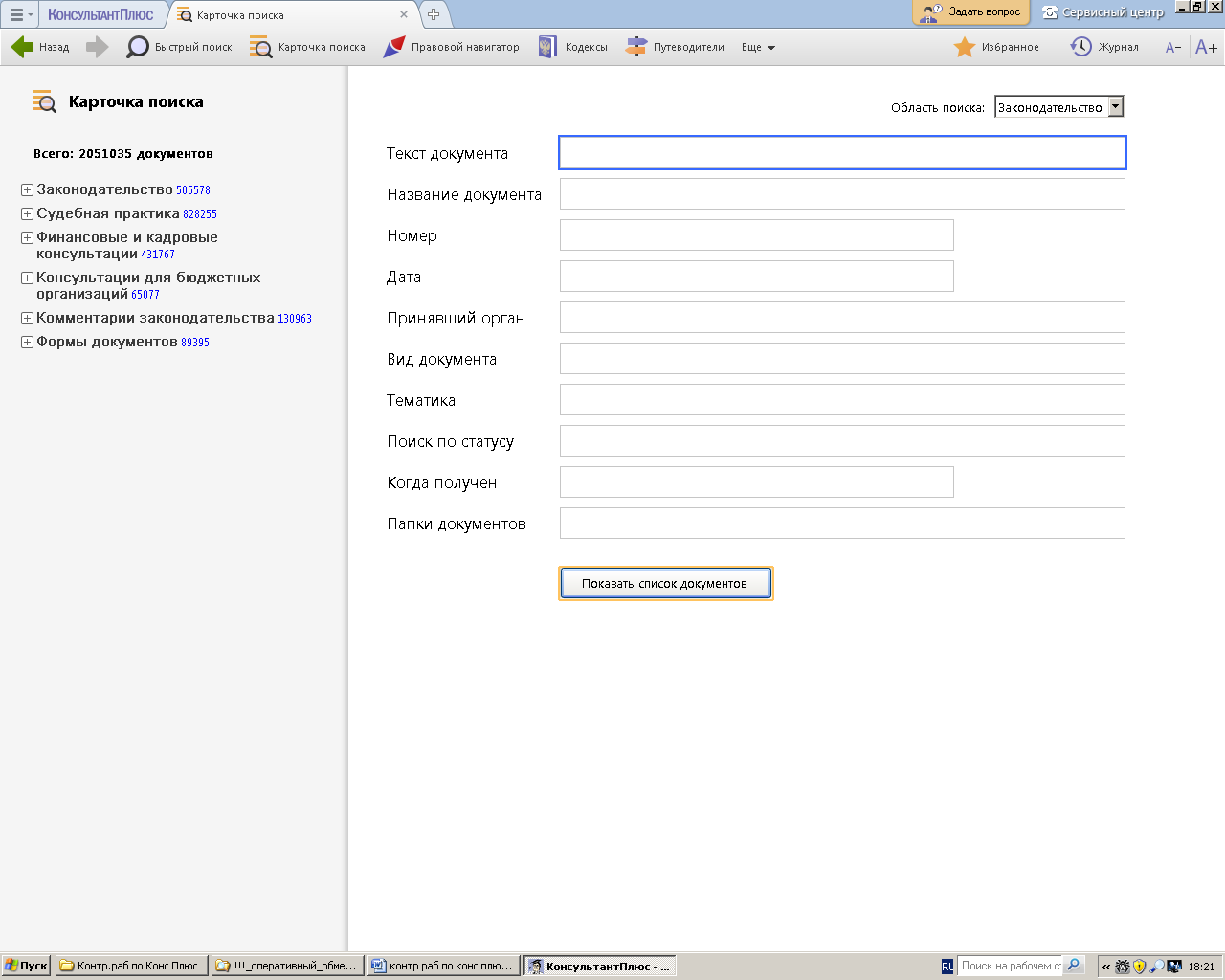Viewport: 1225px width, 980px height.
Task: Click the Когда получен field
Action: pos(757,482)
